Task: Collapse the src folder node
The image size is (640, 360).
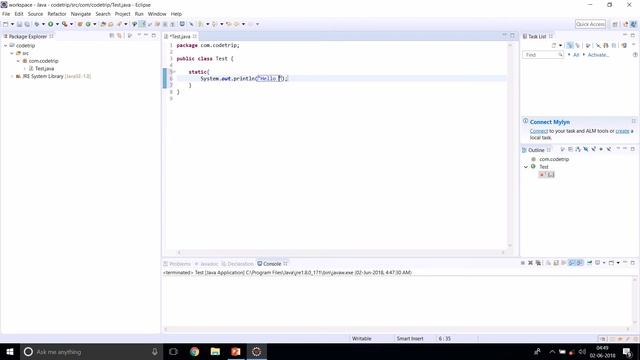Action: pyautogui.click(x=12, y=53)
